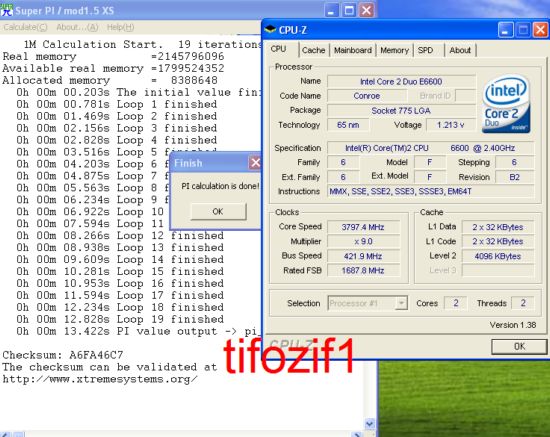Click 'PI calculation is done!' message text

(220, 186)
